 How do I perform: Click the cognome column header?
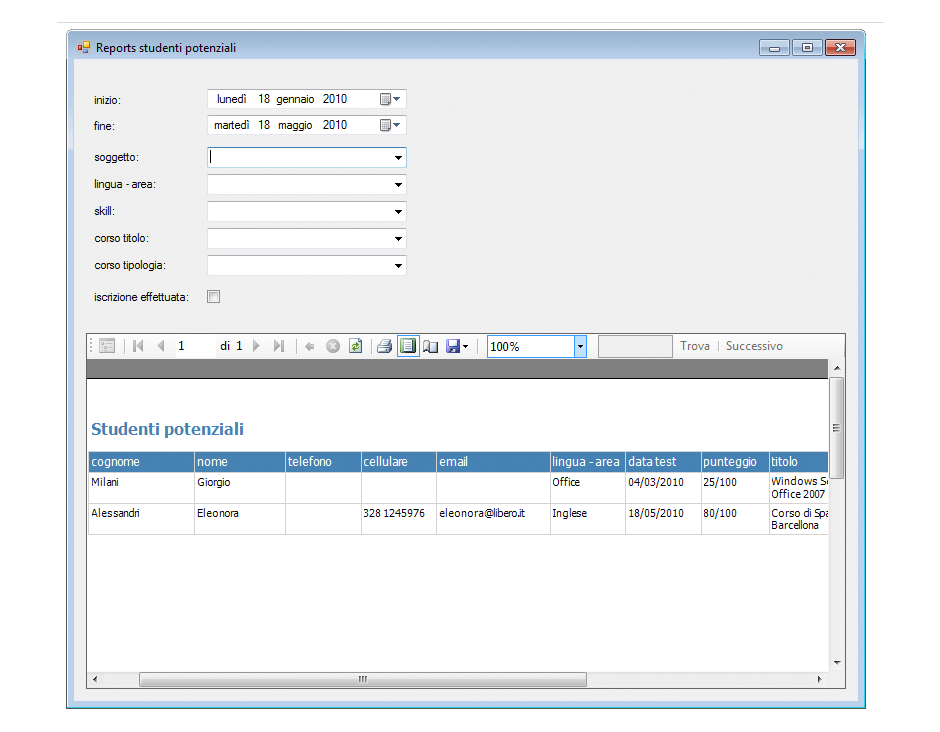coord(141,462)
